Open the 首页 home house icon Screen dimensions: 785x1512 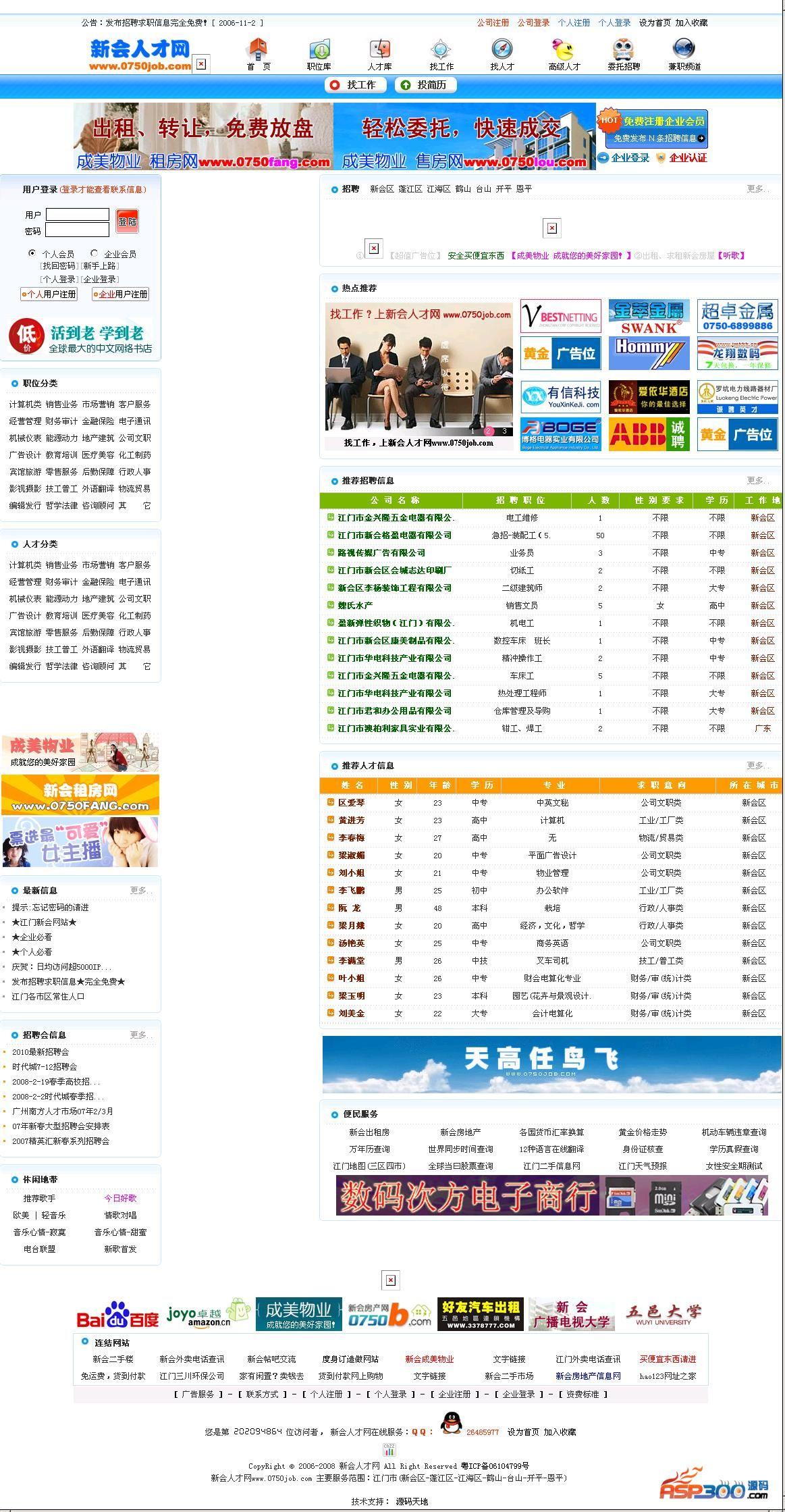pos(258,49)
